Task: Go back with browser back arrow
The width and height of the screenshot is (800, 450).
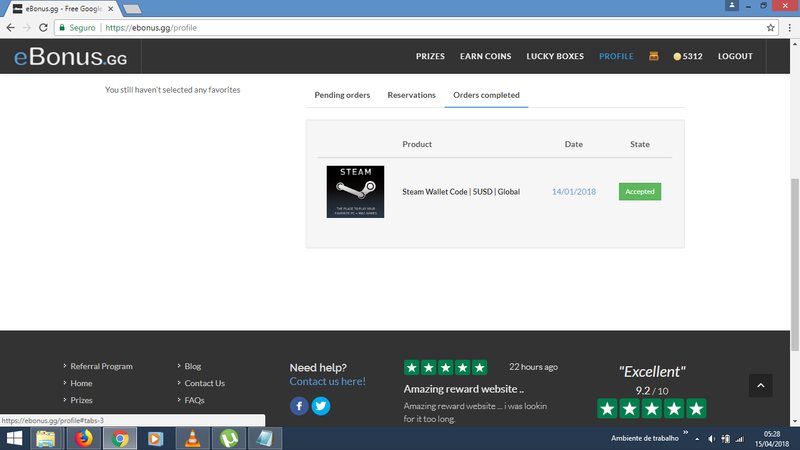Action: coord(11,28)
